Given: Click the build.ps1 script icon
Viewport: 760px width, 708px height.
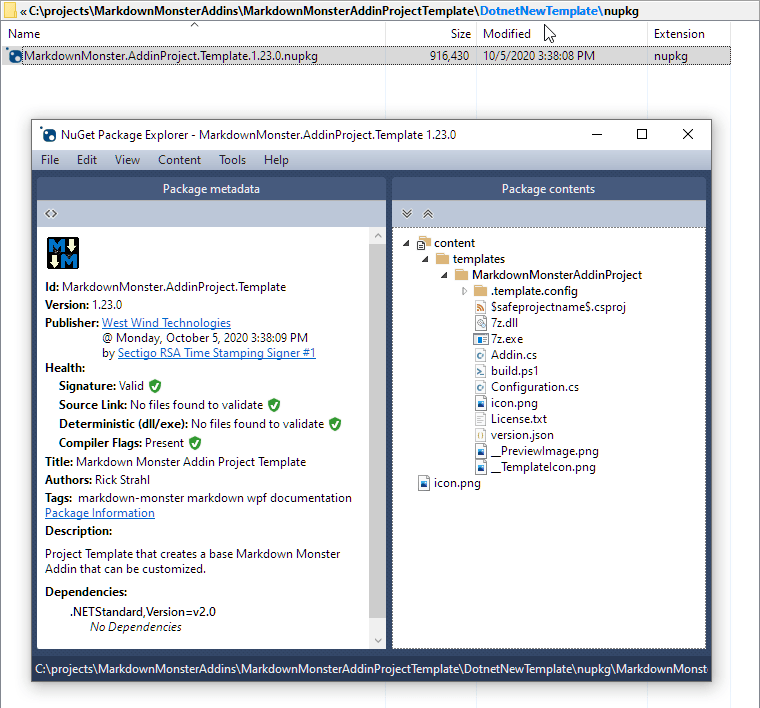Looking at the screenshot, I should click(x=480, y=371).
